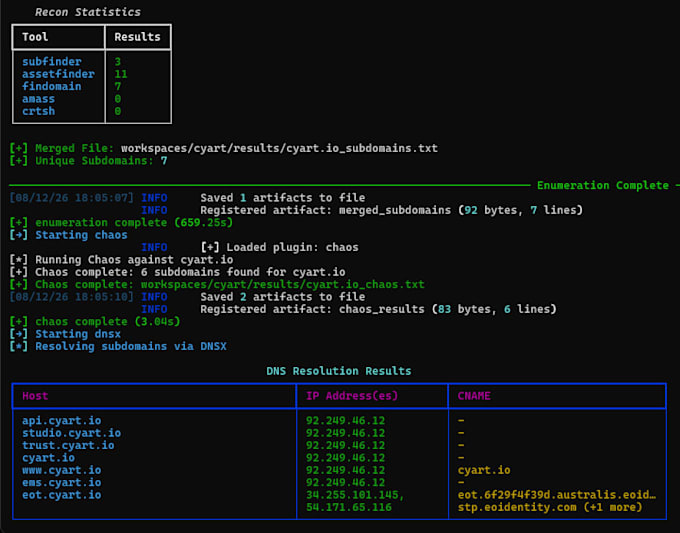Click host api.cyart.io

[x=62, y=421]
